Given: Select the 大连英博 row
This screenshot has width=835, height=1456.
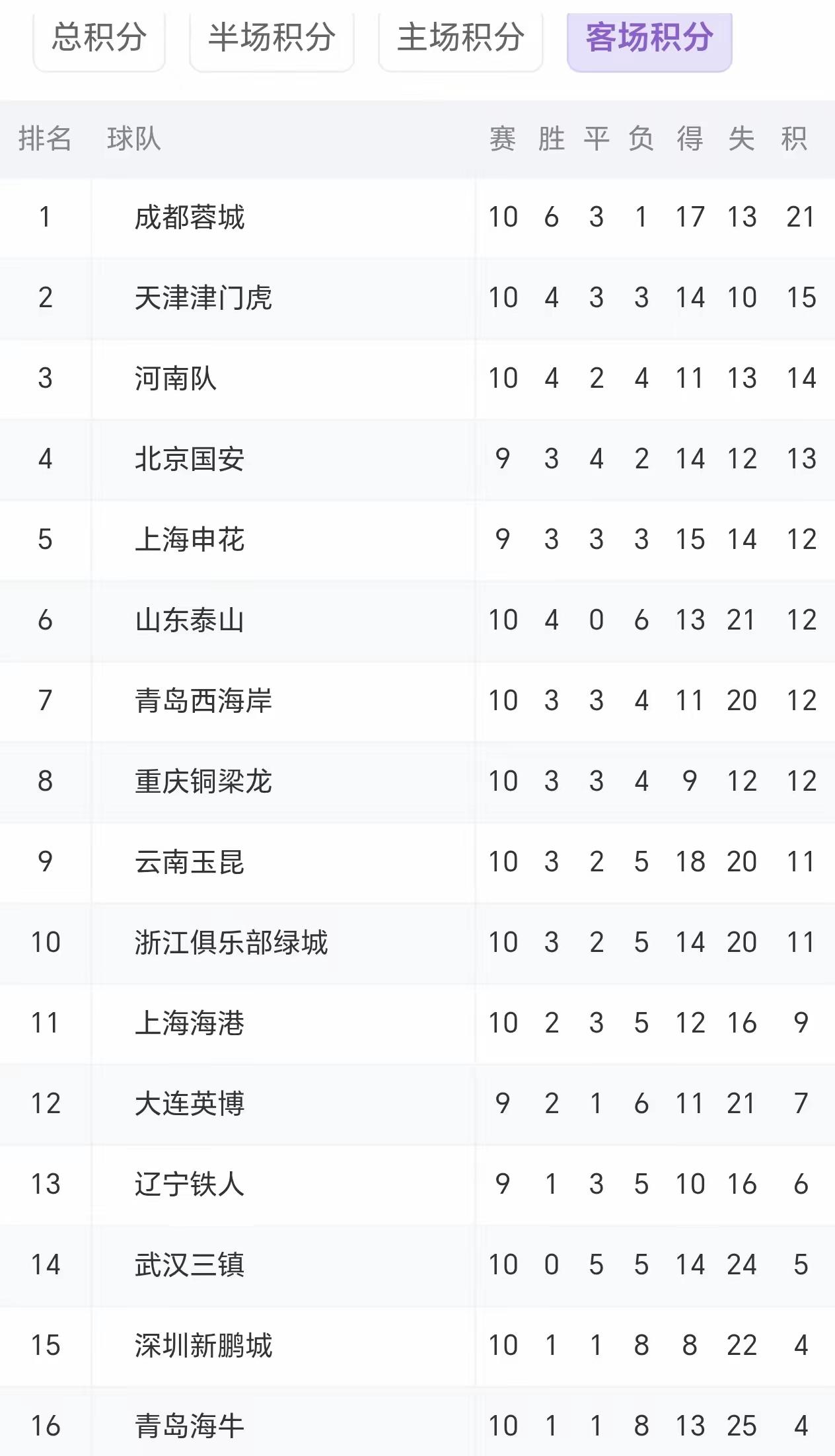Looking at the screenshot, I should 417,1104.
